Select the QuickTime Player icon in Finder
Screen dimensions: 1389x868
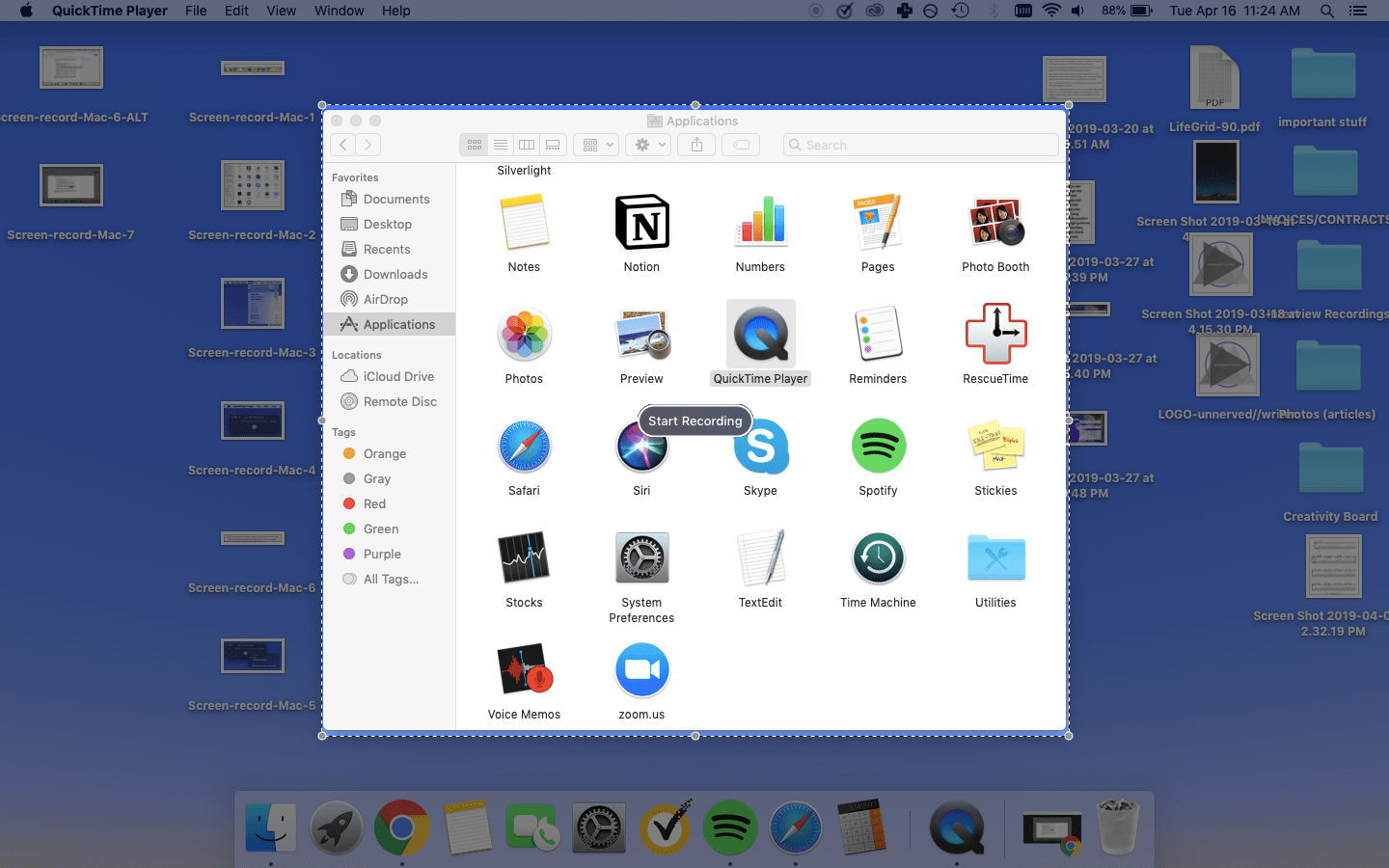[x=761, y=334]
